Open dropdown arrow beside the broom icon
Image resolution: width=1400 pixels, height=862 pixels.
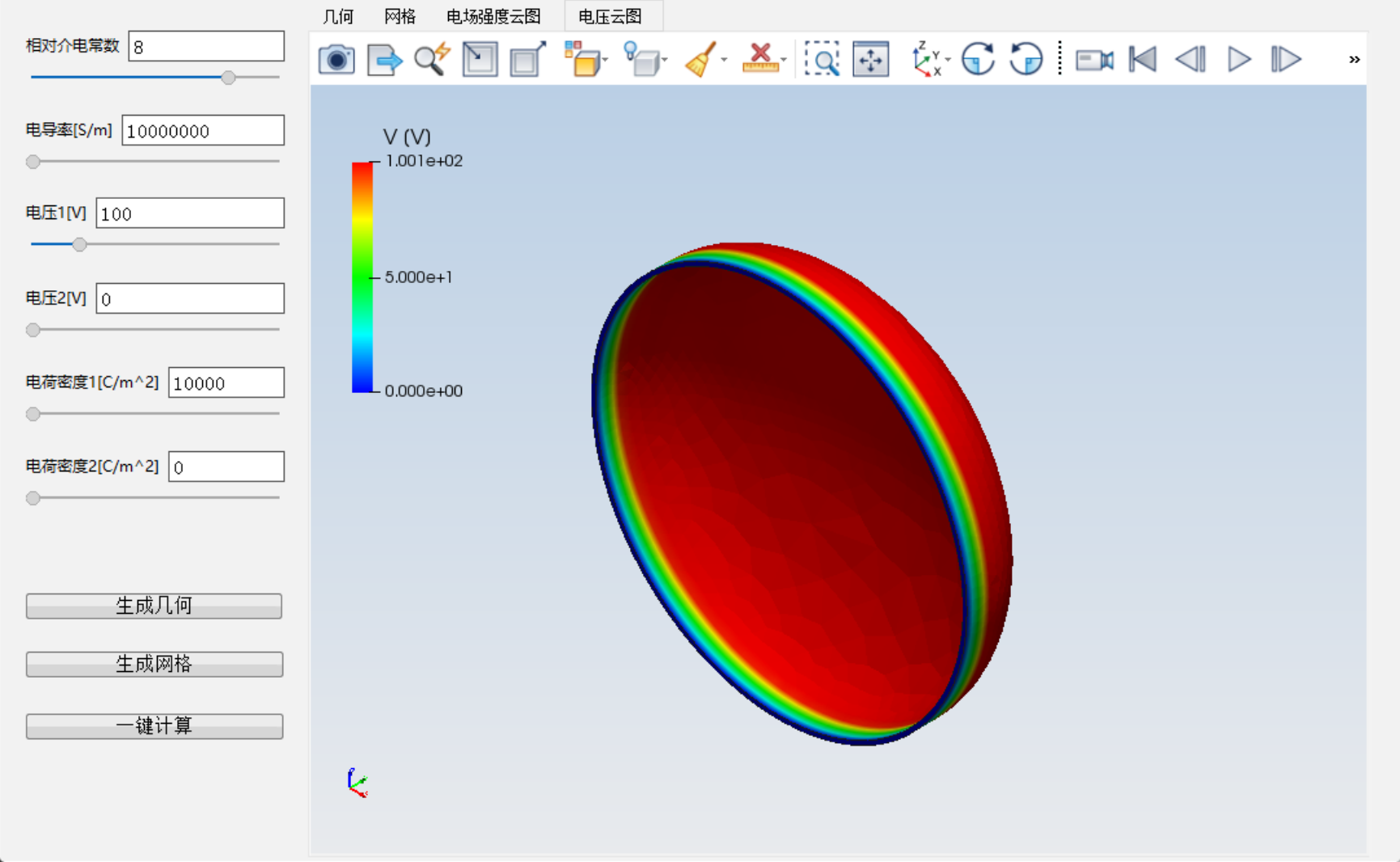(x=724, y=60)
